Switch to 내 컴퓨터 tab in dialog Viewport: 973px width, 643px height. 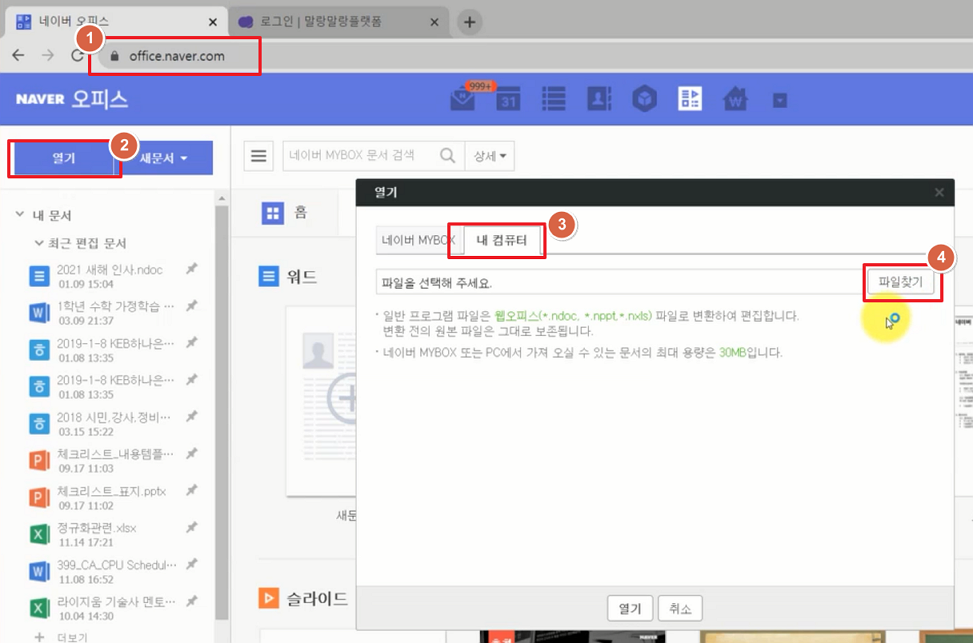click(501, 240)
